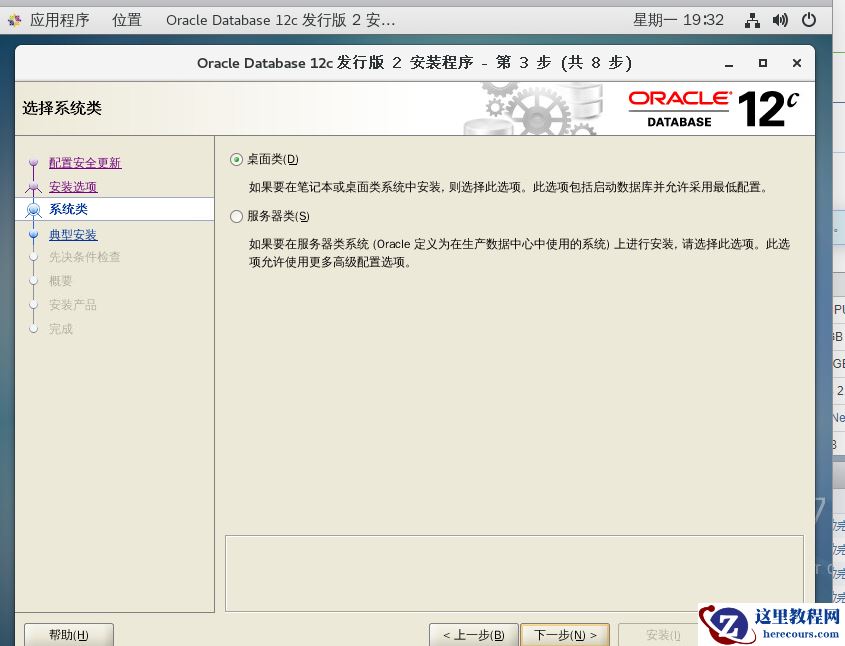This screenshot has height=646, width=845.
Task: Click the 服务器类 description text
Action: point(519,253)
